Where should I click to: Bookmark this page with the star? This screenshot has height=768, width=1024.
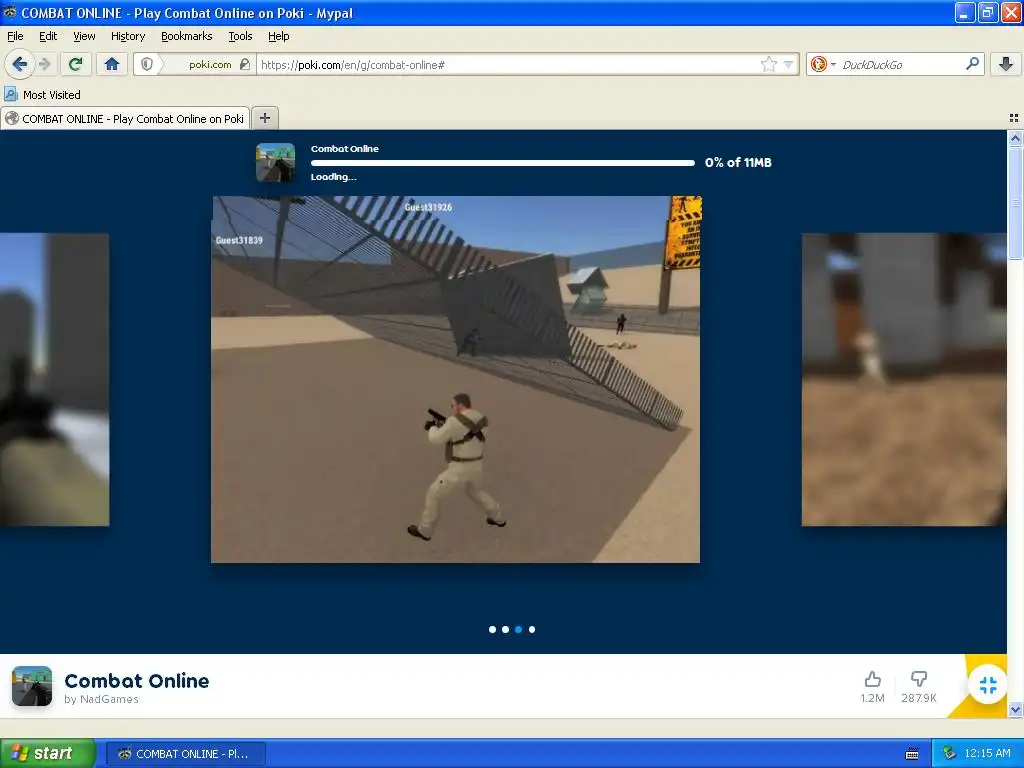(769, 64)
